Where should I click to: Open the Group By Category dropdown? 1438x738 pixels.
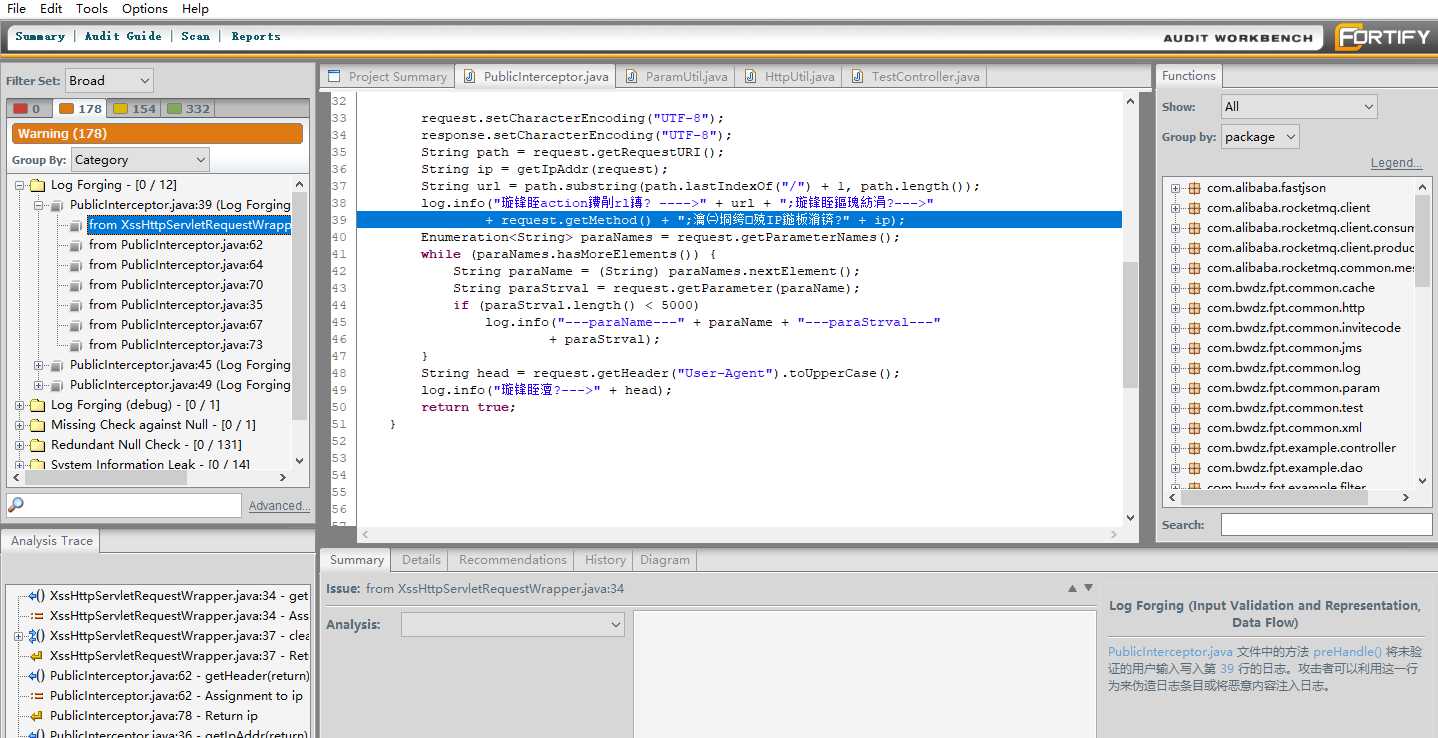coord(140,159)
